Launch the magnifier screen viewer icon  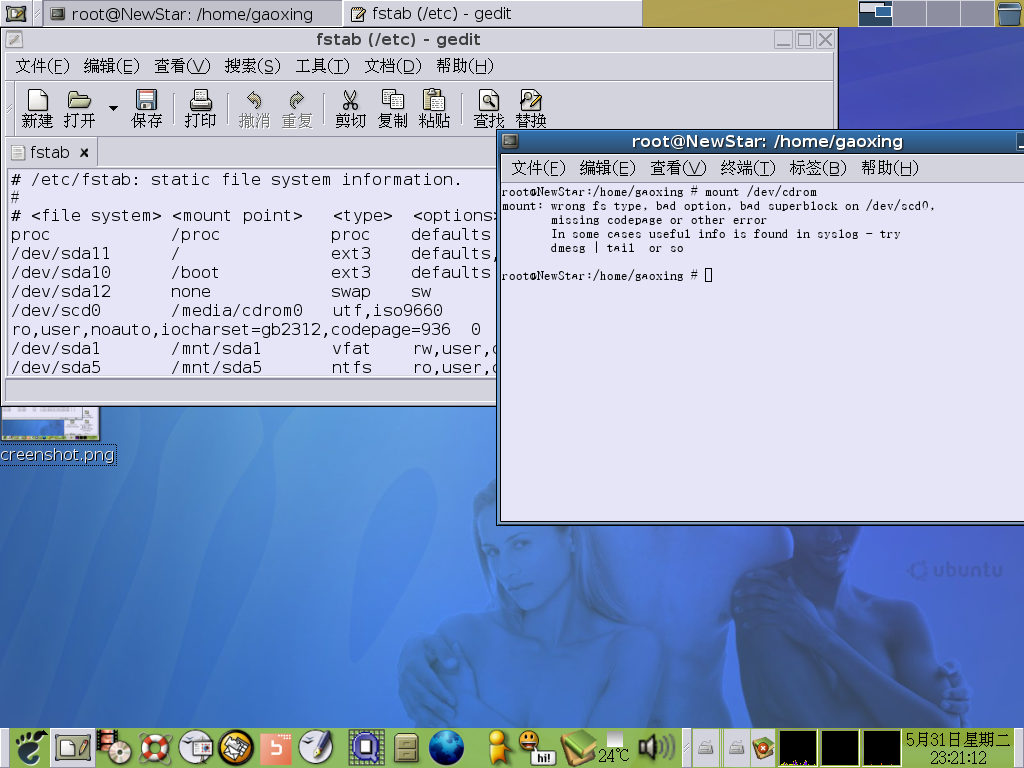pyautogui.click(x=366, y=748)
